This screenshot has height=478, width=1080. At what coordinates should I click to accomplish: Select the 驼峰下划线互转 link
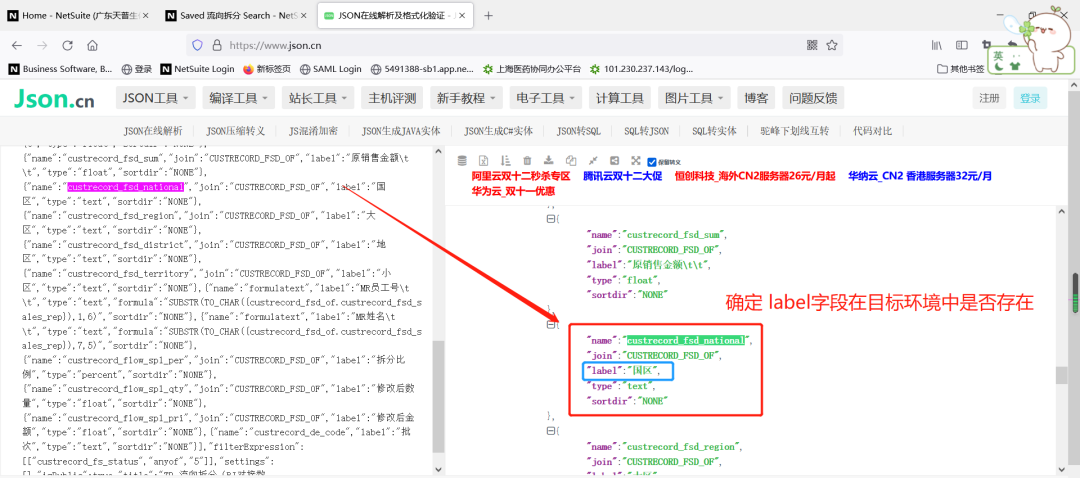794,131
